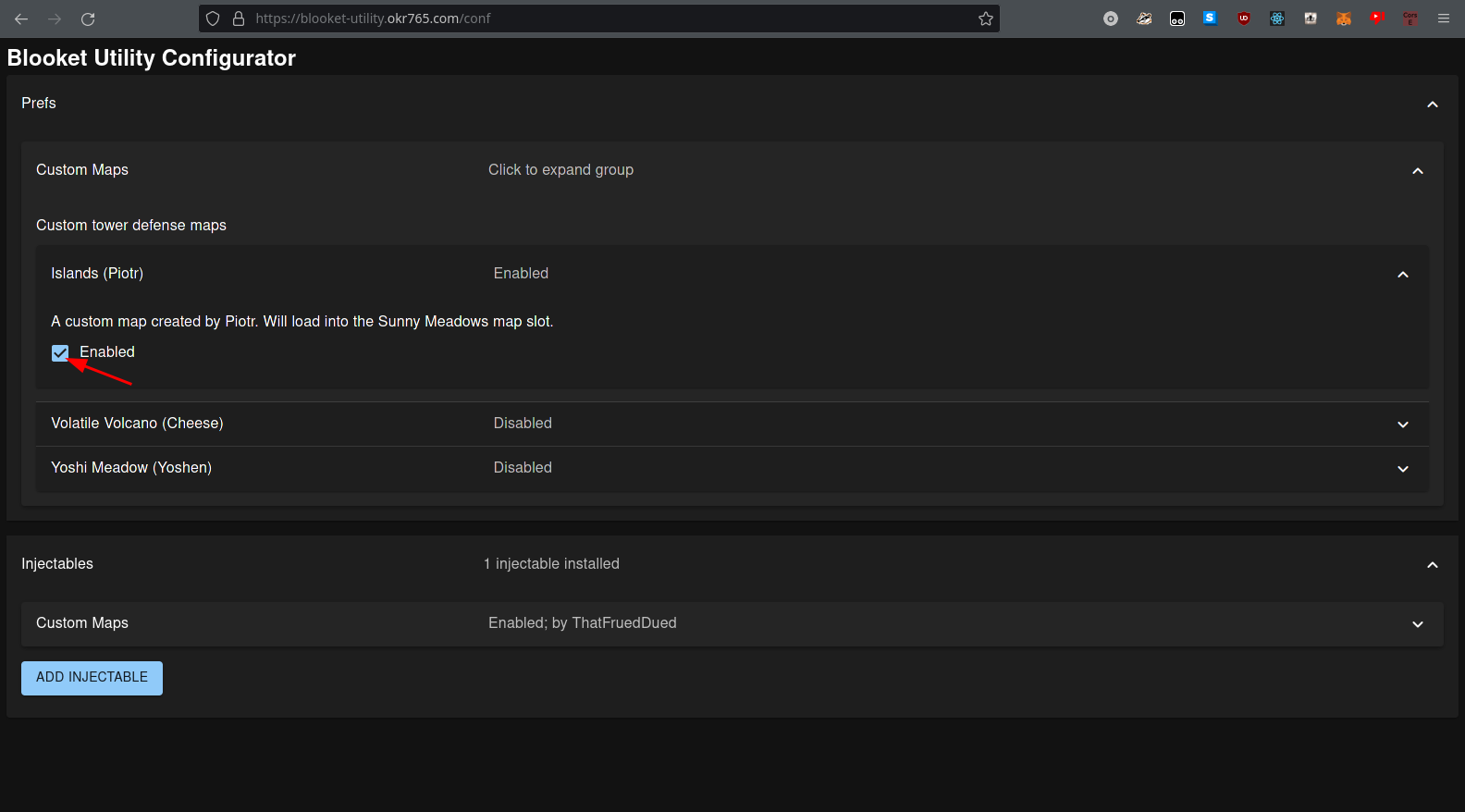The image size is (1465, 812).
Task: Bookmark this page with the star icon
Action: [x=986, y=18]
